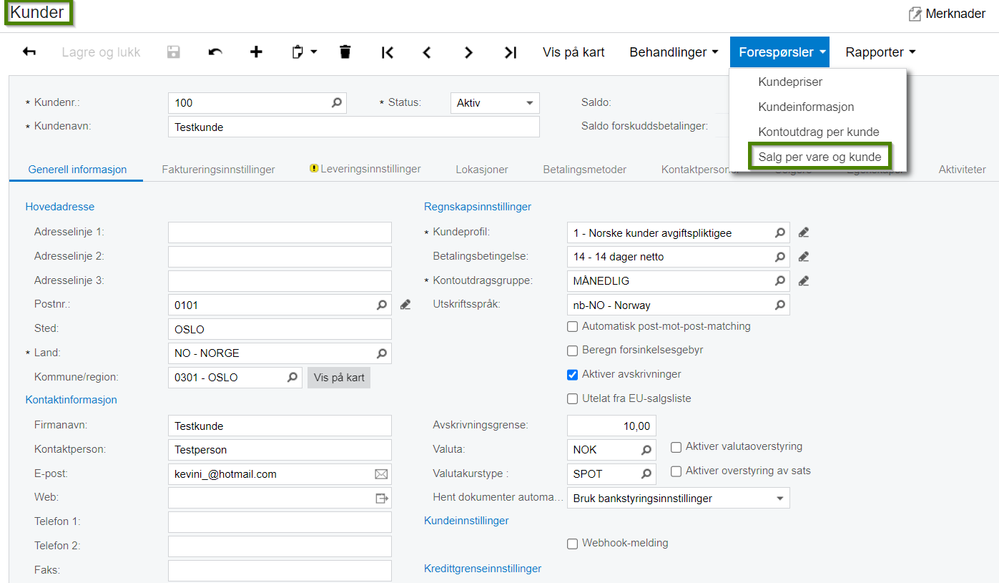Add new customer with plus icon

pos(256,52)
